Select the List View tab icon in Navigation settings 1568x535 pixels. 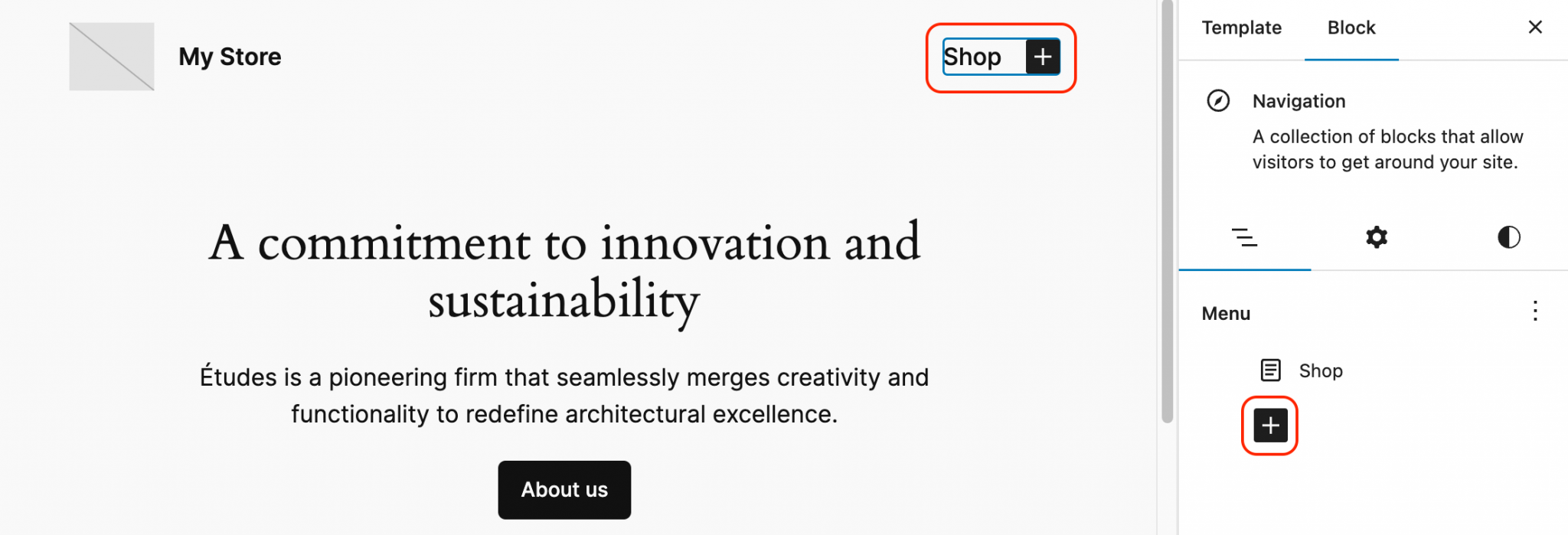coord(1246,238)
